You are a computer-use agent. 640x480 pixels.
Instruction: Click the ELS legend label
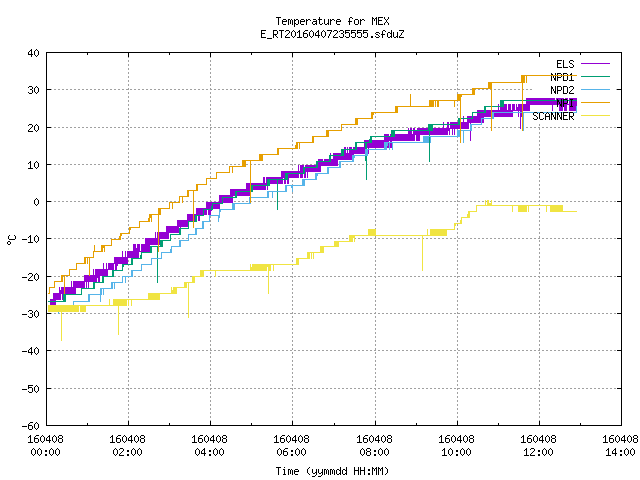point(565,64)
